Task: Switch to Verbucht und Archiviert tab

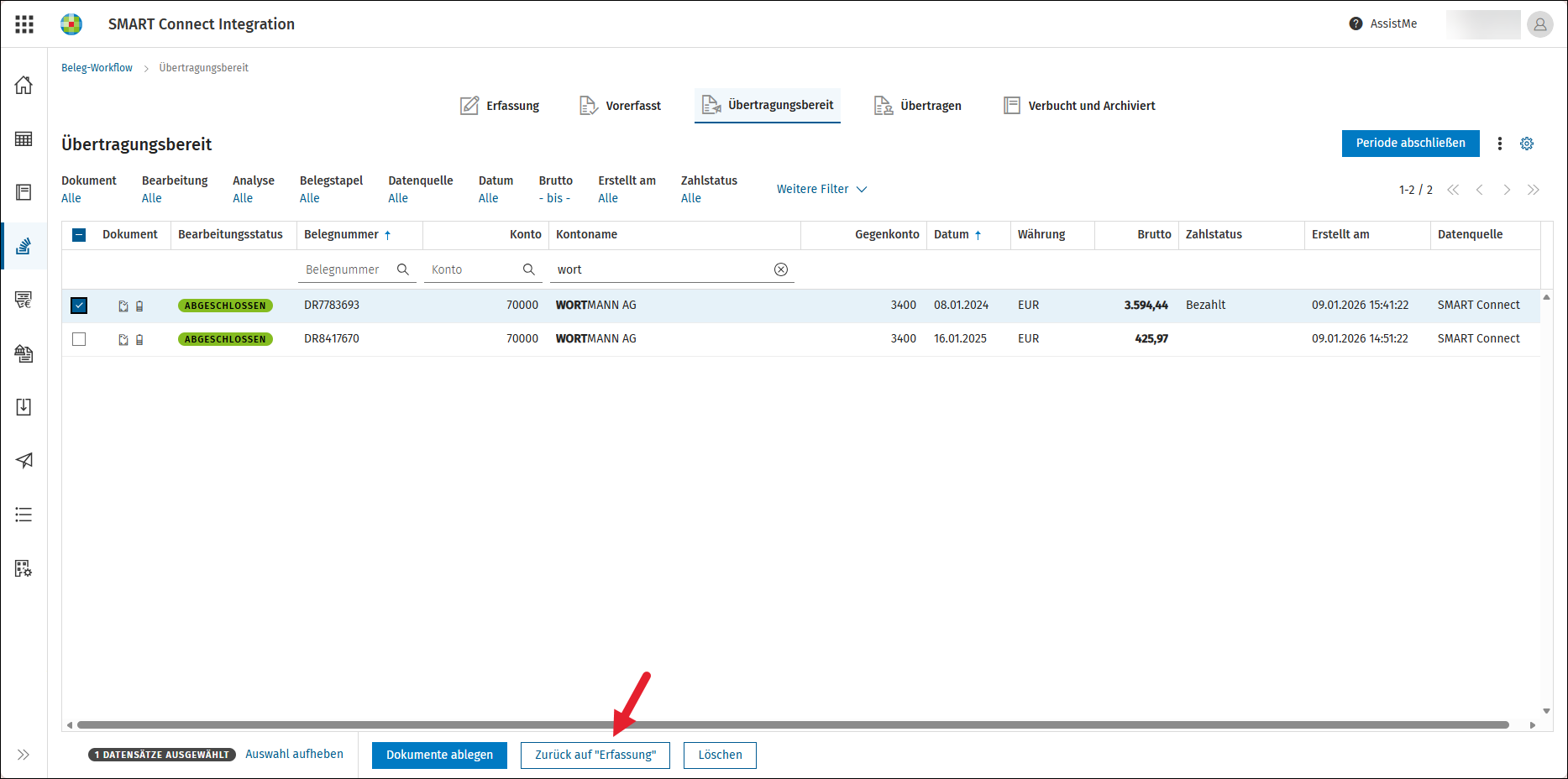Action: pyautogui.click(x=1080, y=106)
